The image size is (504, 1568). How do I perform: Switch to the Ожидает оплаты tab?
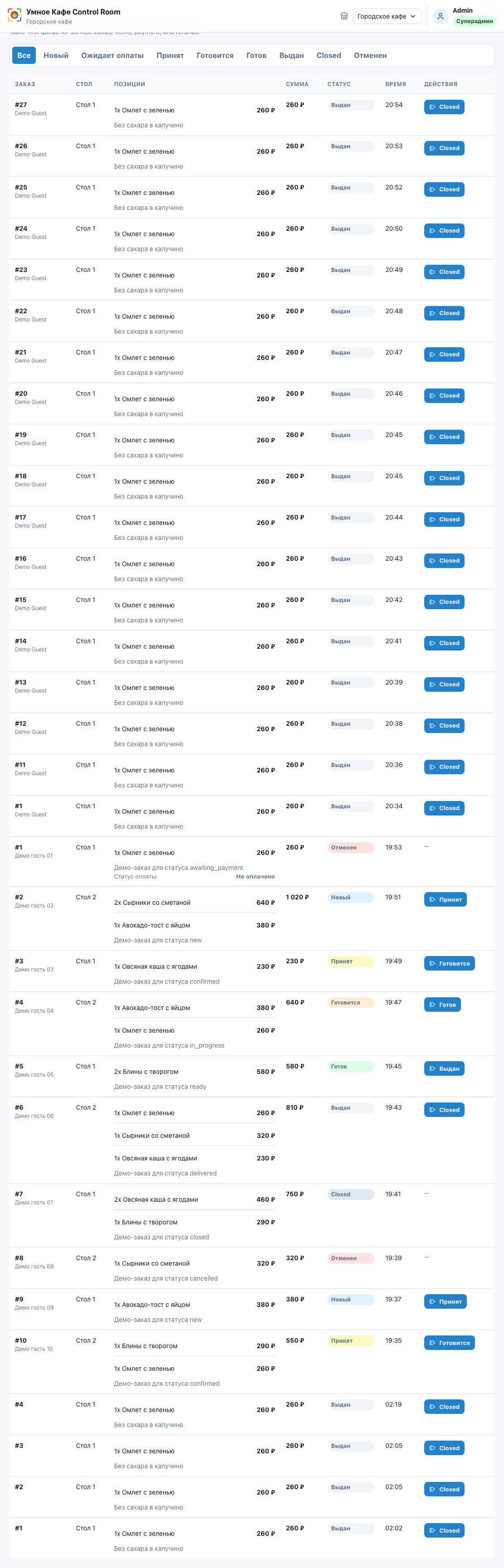[x=112, y=55]
